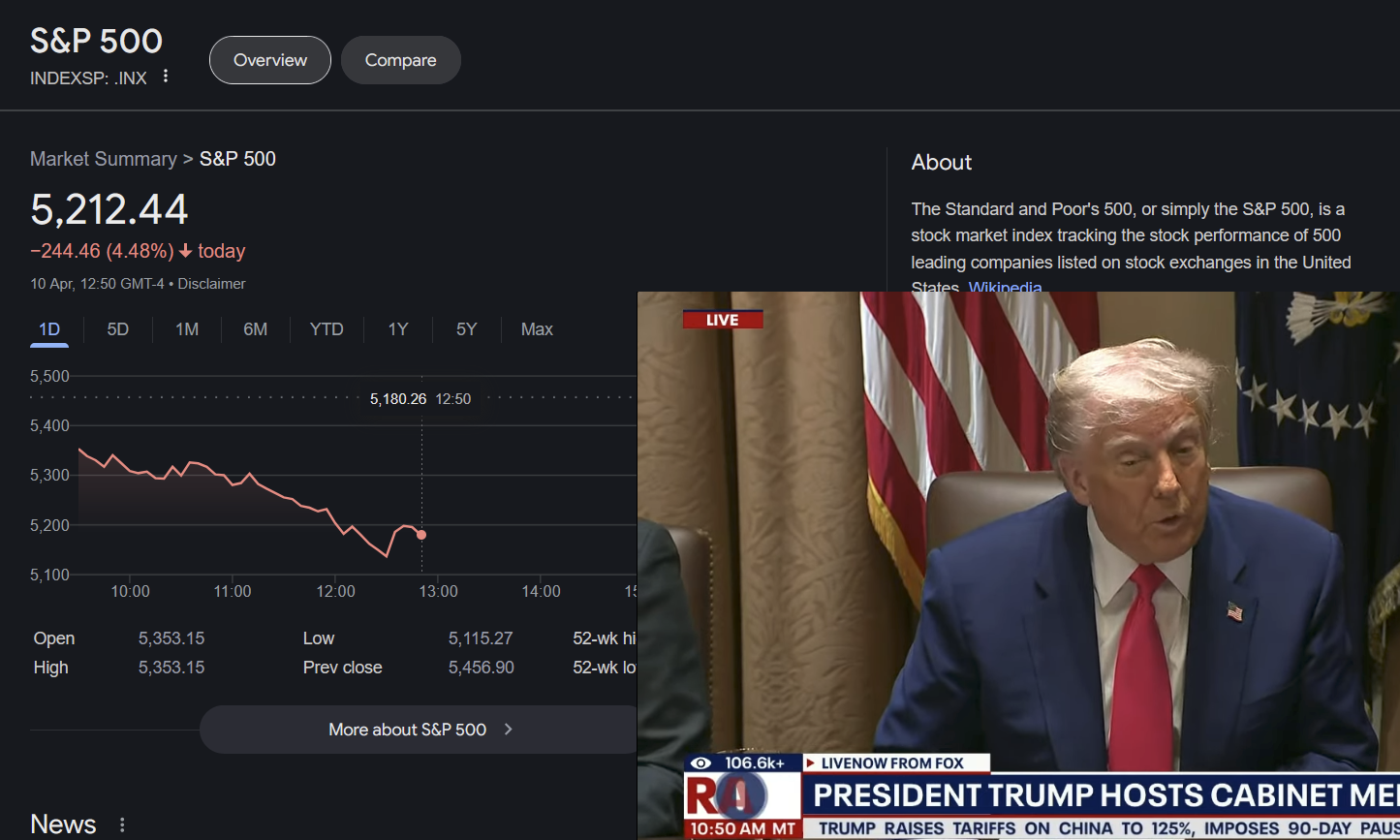Click the viewer count eye icon on video
Screen dimensions: 1400x840
(700, 763)
